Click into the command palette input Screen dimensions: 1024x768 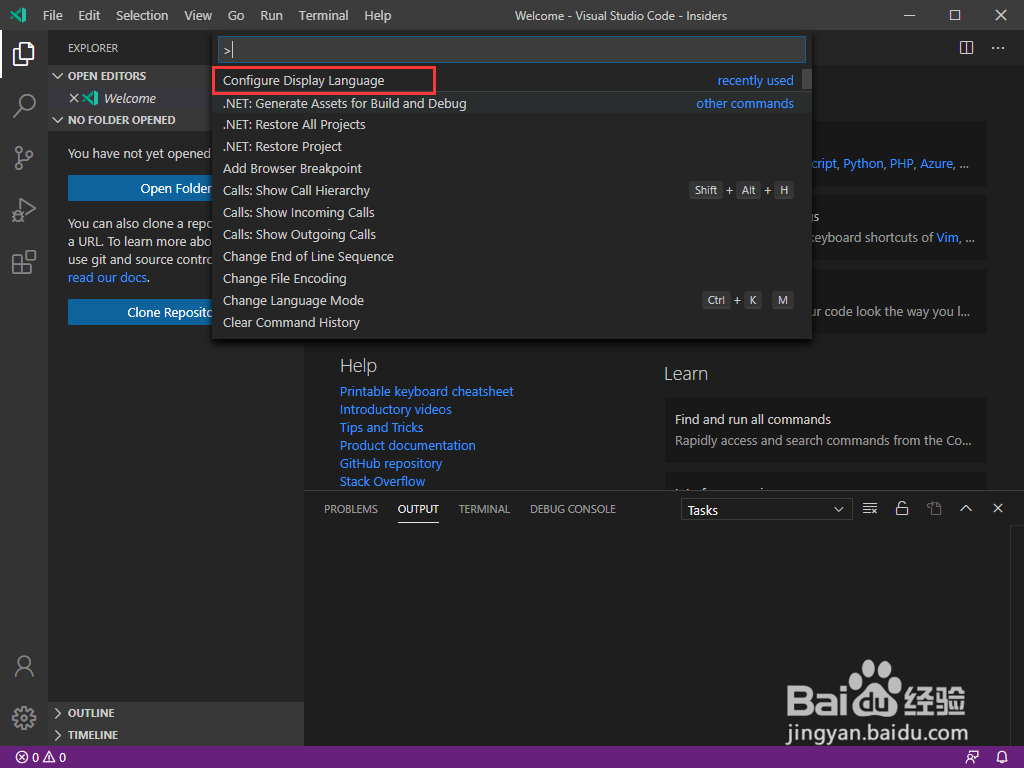[511, 50]
